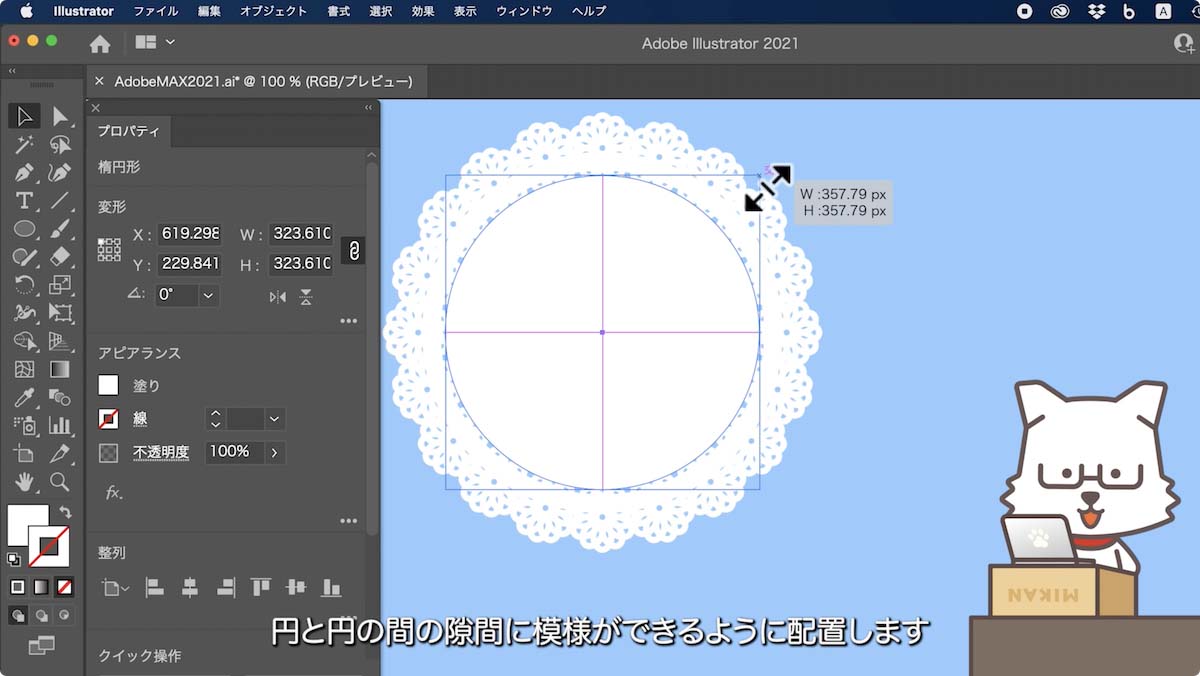
Task: Align objects to vertical center
Action: click(x=296, y=588)
